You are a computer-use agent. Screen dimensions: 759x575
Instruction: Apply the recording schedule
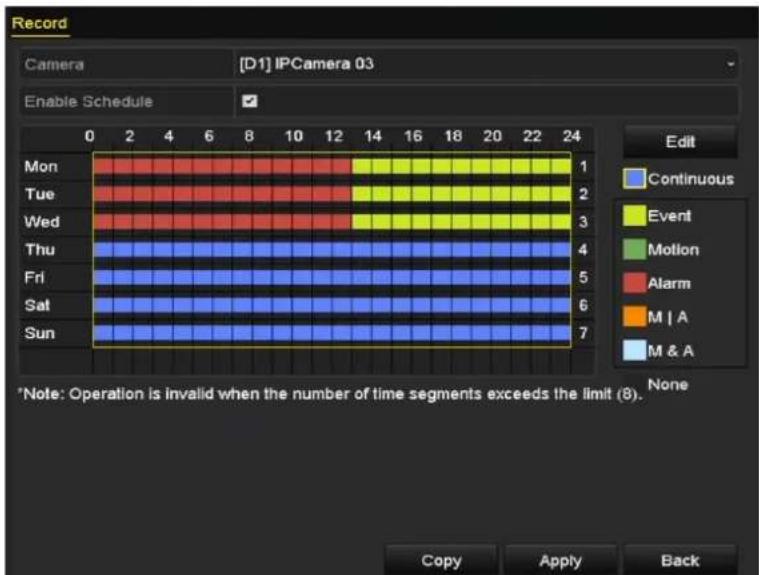point(561,560)
